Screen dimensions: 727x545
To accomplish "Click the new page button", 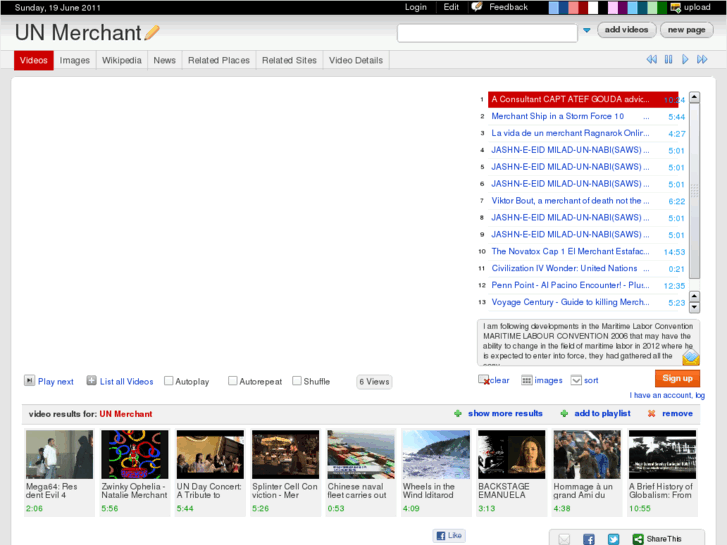I will click(687, 30).
